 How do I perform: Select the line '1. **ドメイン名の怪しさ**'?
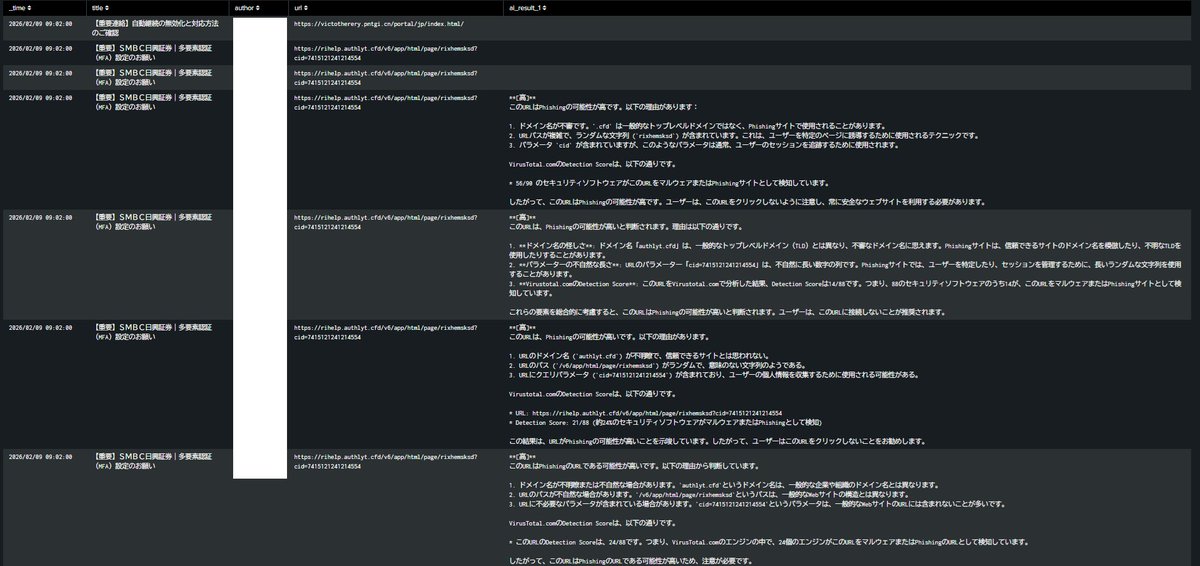[845, 250]
